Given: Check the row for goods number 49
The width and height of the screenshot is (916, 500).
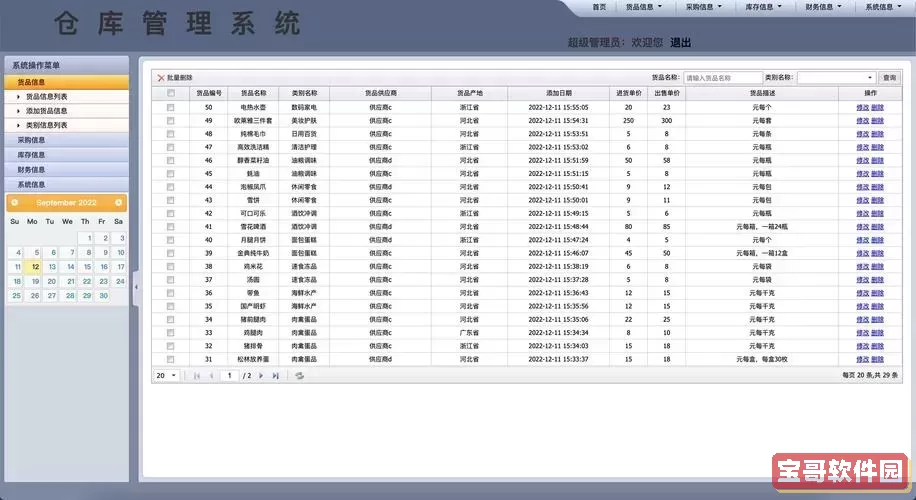Looking at the screenshot, I should [x=171, y=120].
